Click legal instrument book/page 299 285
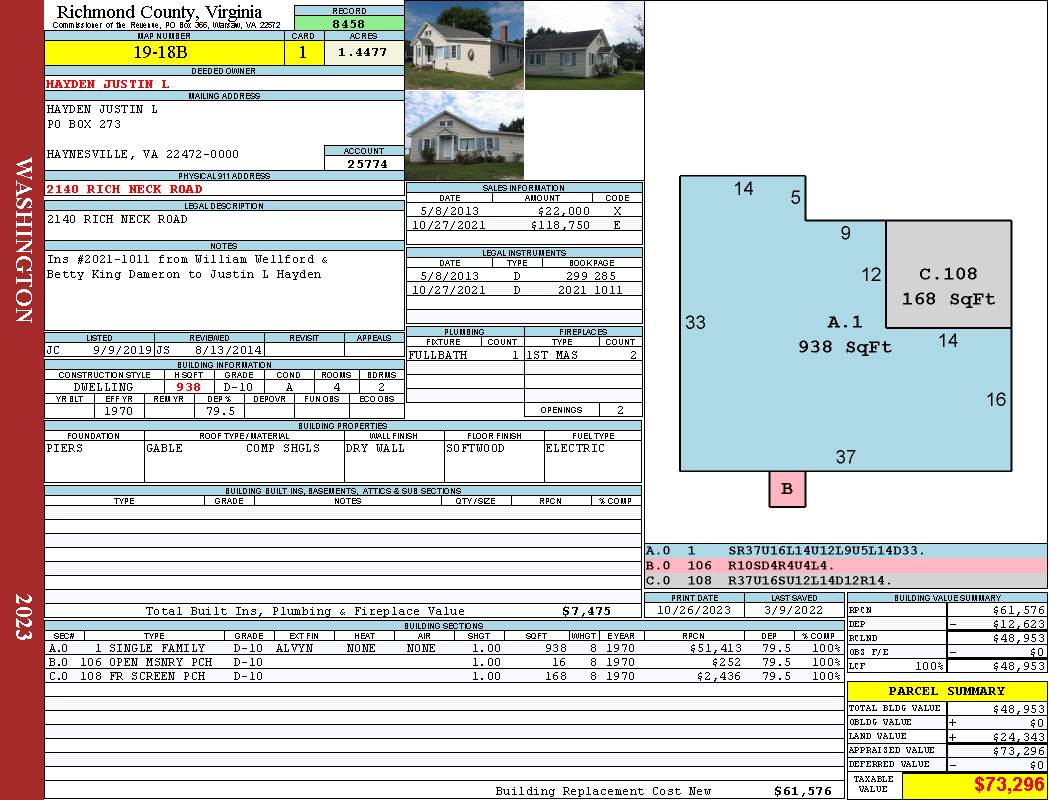Image resolution: width=1050 pixels, height=800 pixels. pyautogui.click(x=591, y=276)
